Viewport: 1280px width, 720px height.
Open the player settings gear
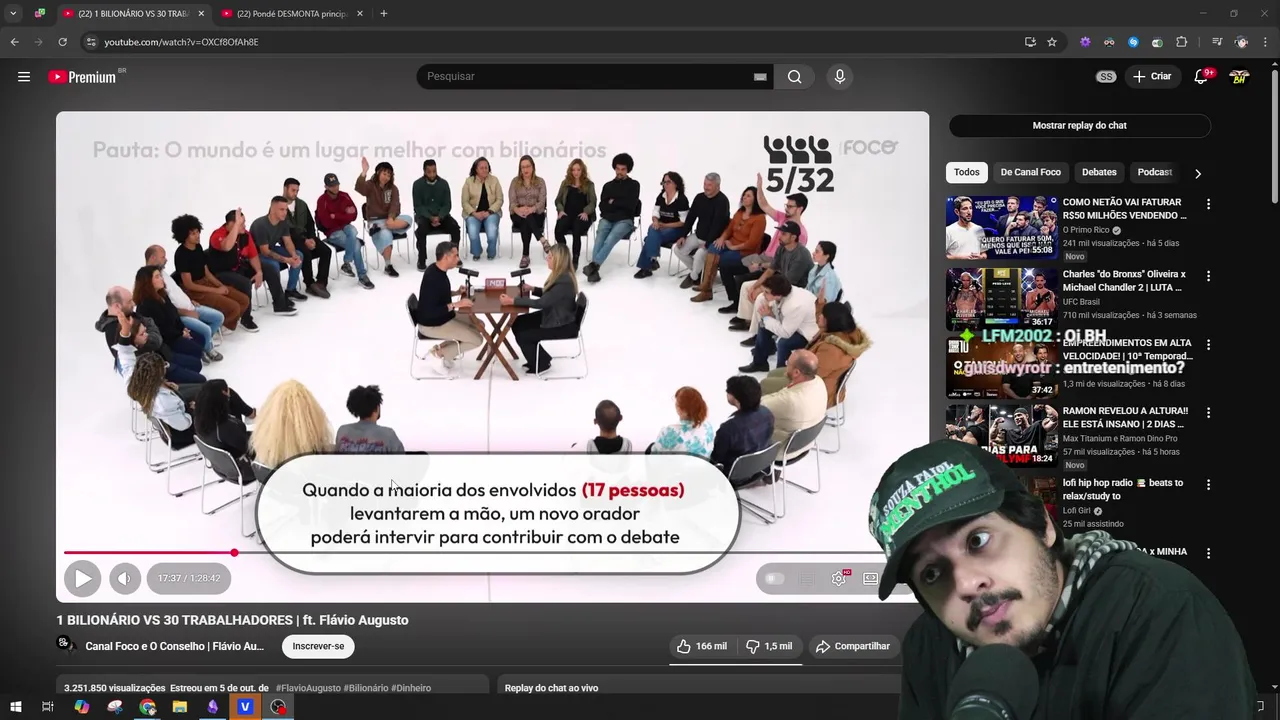pyautogui.click(x=839, y=578)
